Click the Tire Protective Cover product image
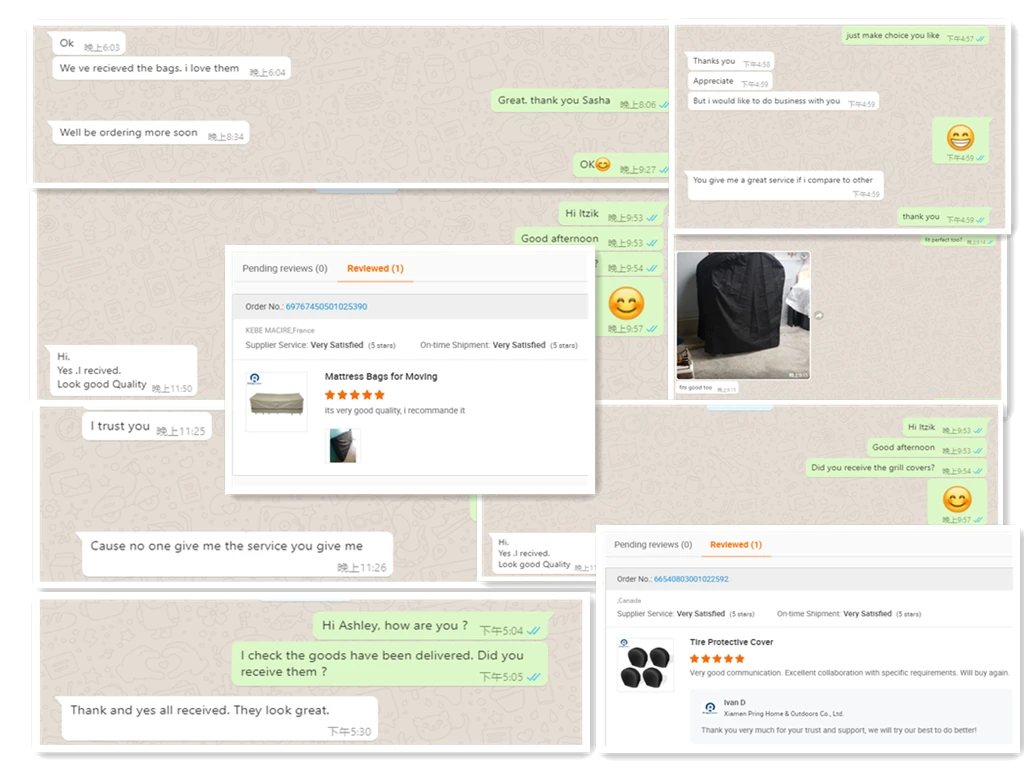This screenshot has height=768, width=1024. [645, 665]
